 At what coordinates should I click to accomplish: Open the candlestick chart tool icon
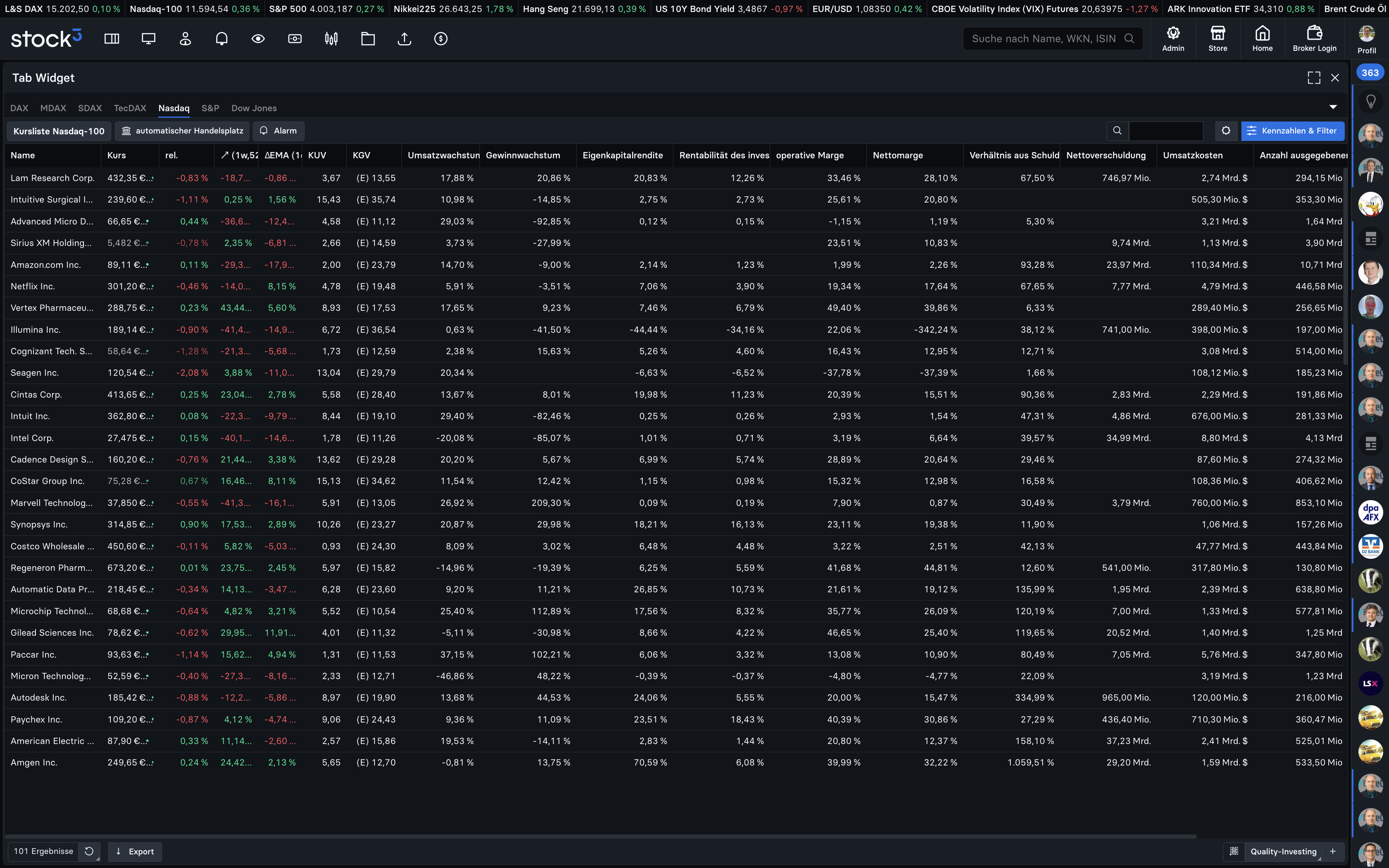[331, 38]
